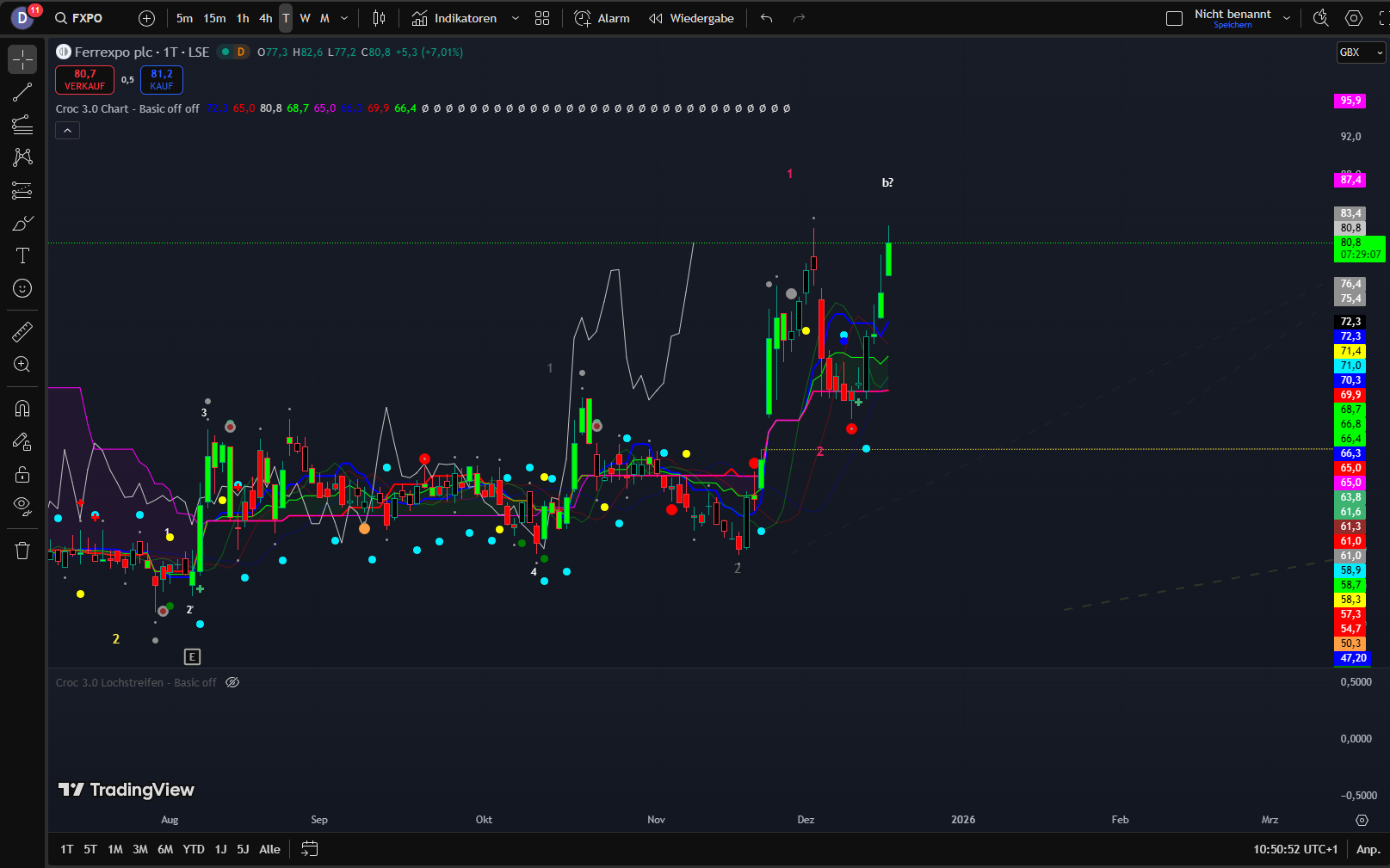This screenshot has height=868, width=1390.
Task: Expand the timeframe interval dropdown arrow
Action: pyautogui.click(x=344, y=18)
